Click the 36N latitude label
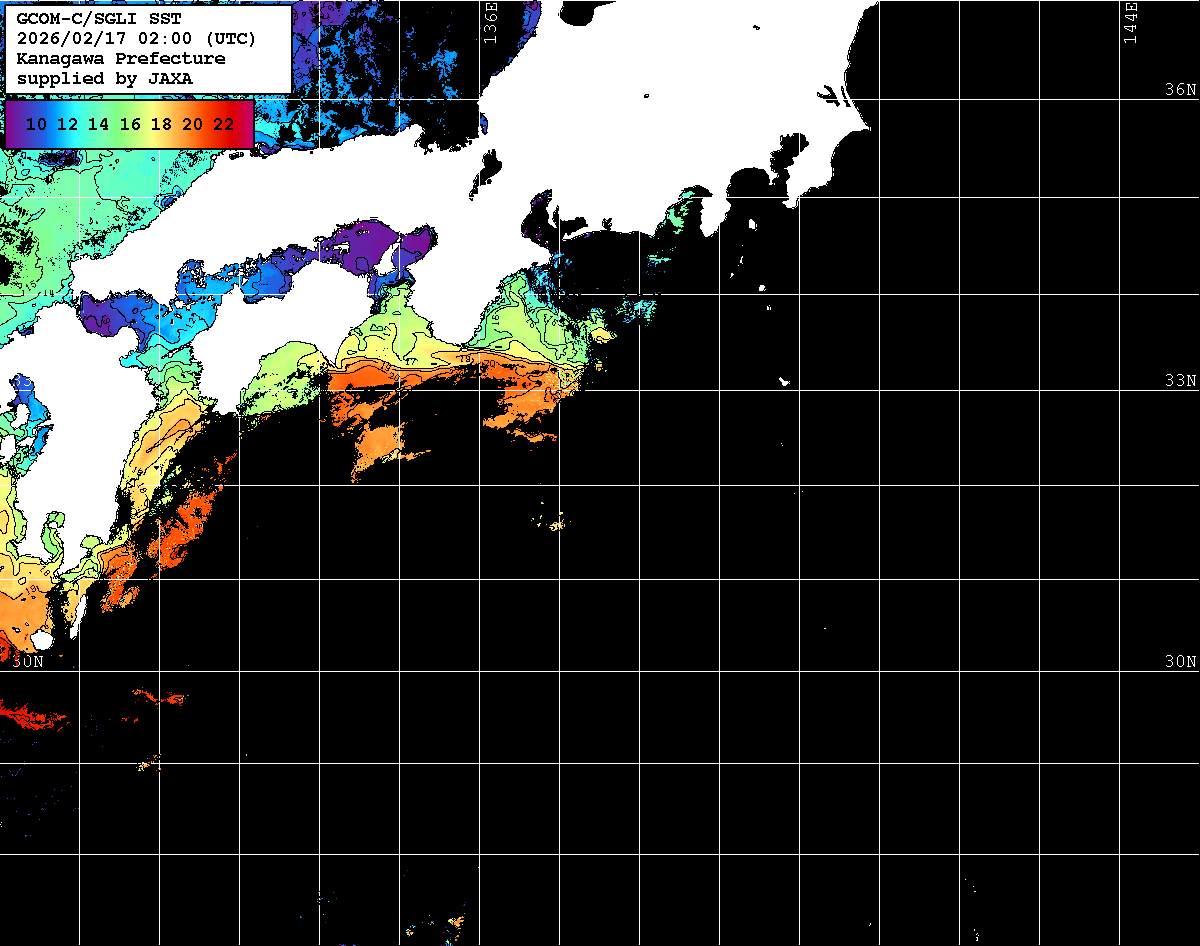 pos(1180,90)
